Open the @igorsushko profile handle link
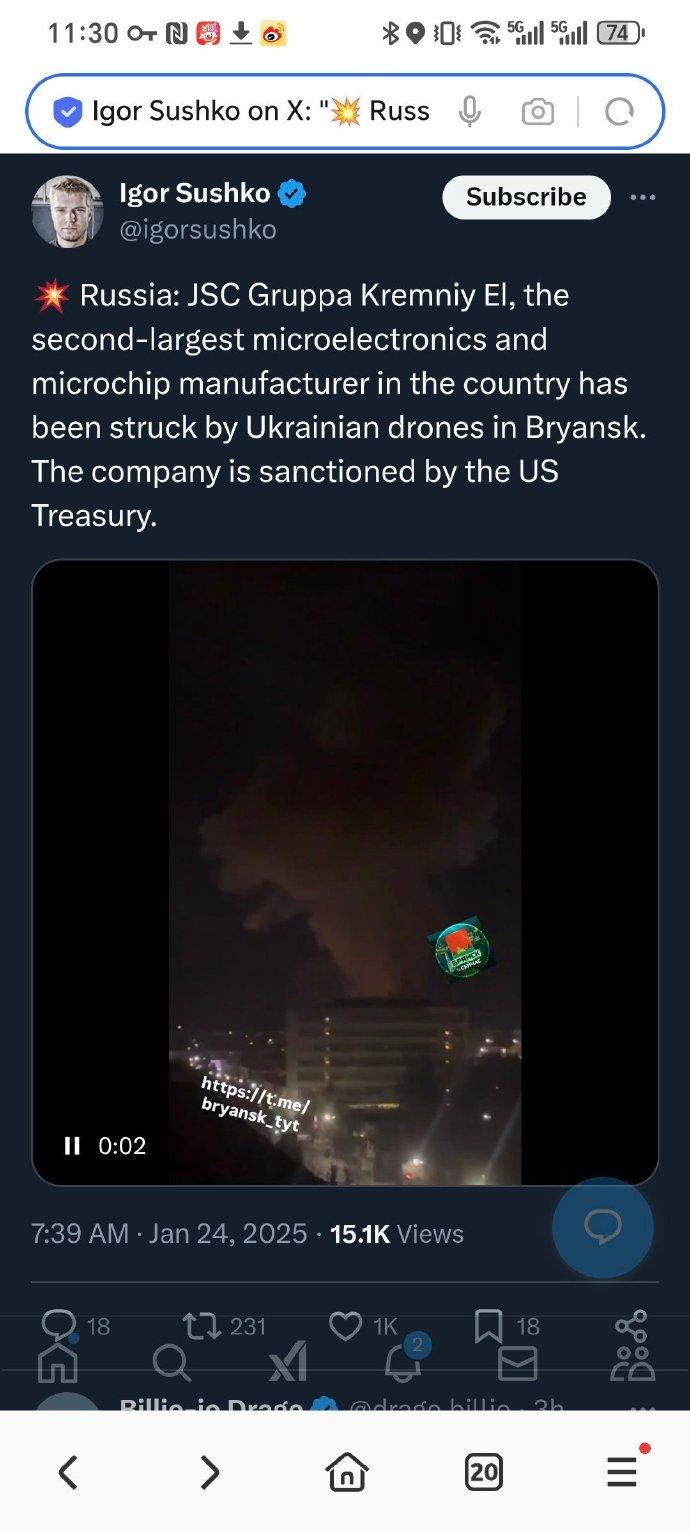This screenshot has width=690, height=1533. pos(198,230)
